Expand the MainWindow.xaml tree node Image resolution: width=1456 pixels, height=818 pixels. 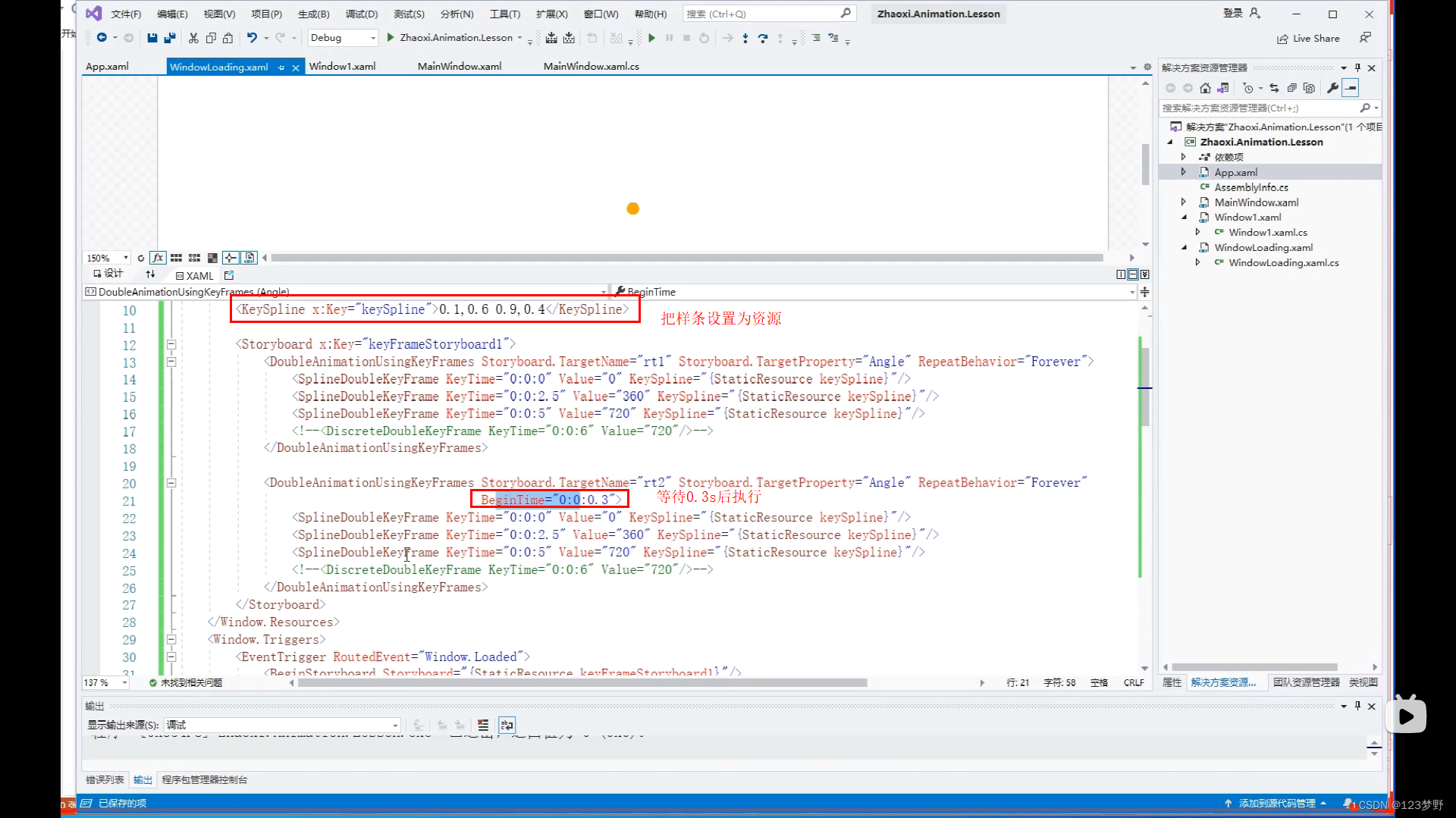[x=1183, y=202]
